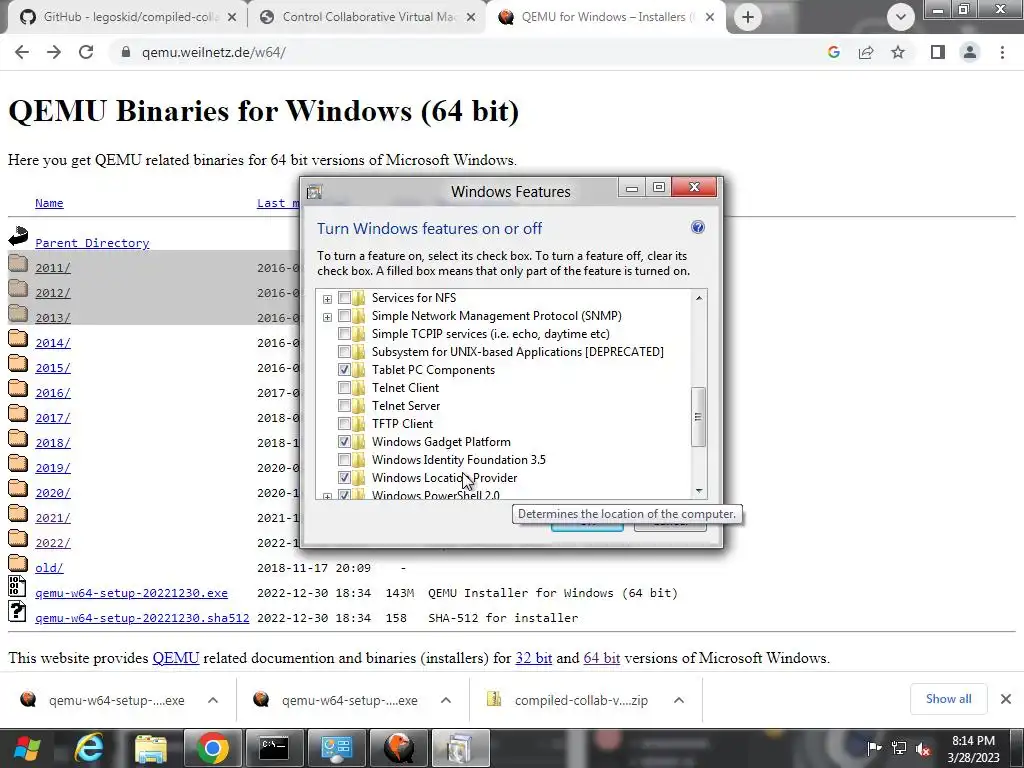This screenshot has width=1024, height=768.
Task: Enable Subsystem for UNIX-based Applications checkbox
Action: coord(344,352)
